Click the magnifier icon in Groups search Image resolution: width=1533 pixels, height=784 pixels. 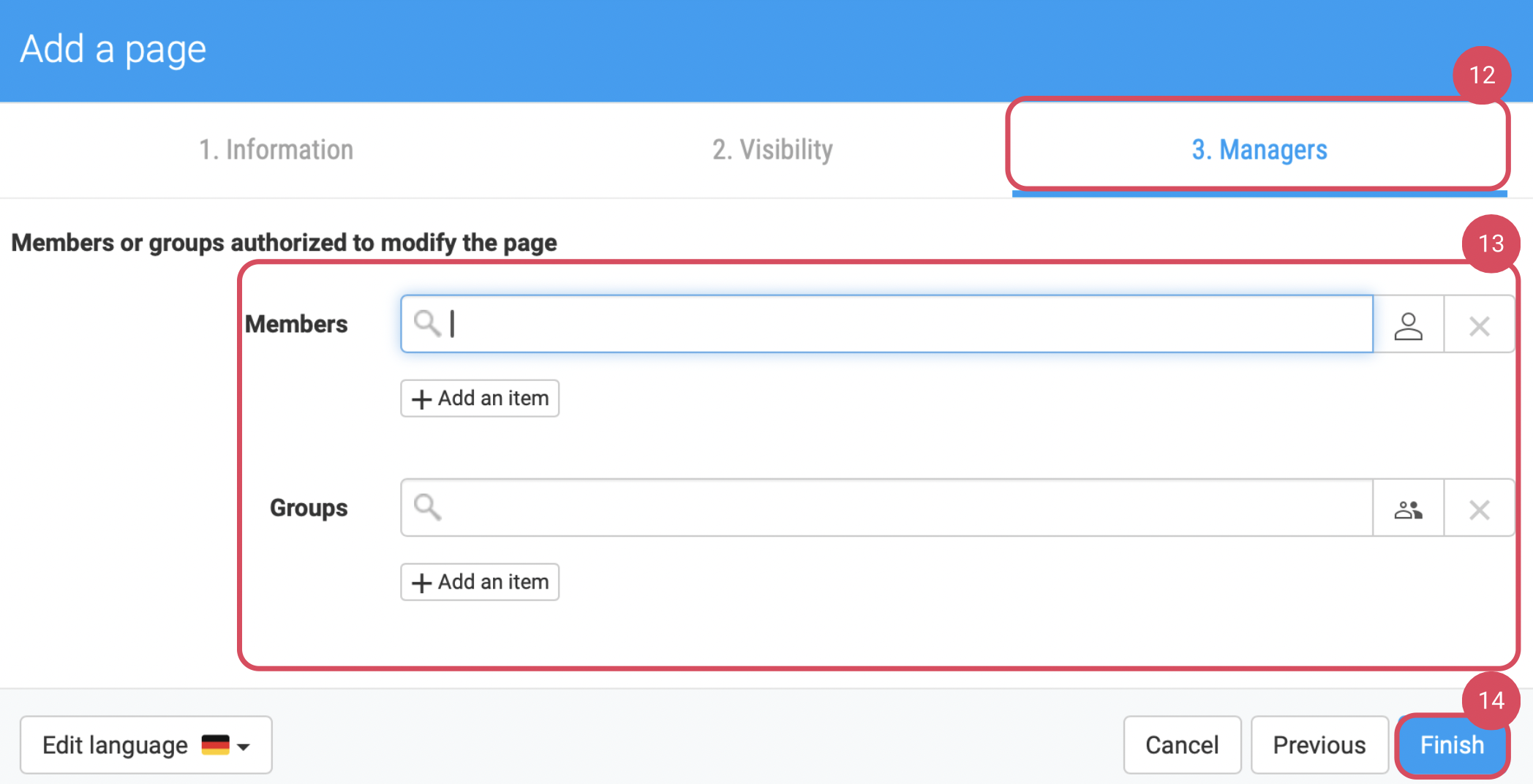[427, 507]
